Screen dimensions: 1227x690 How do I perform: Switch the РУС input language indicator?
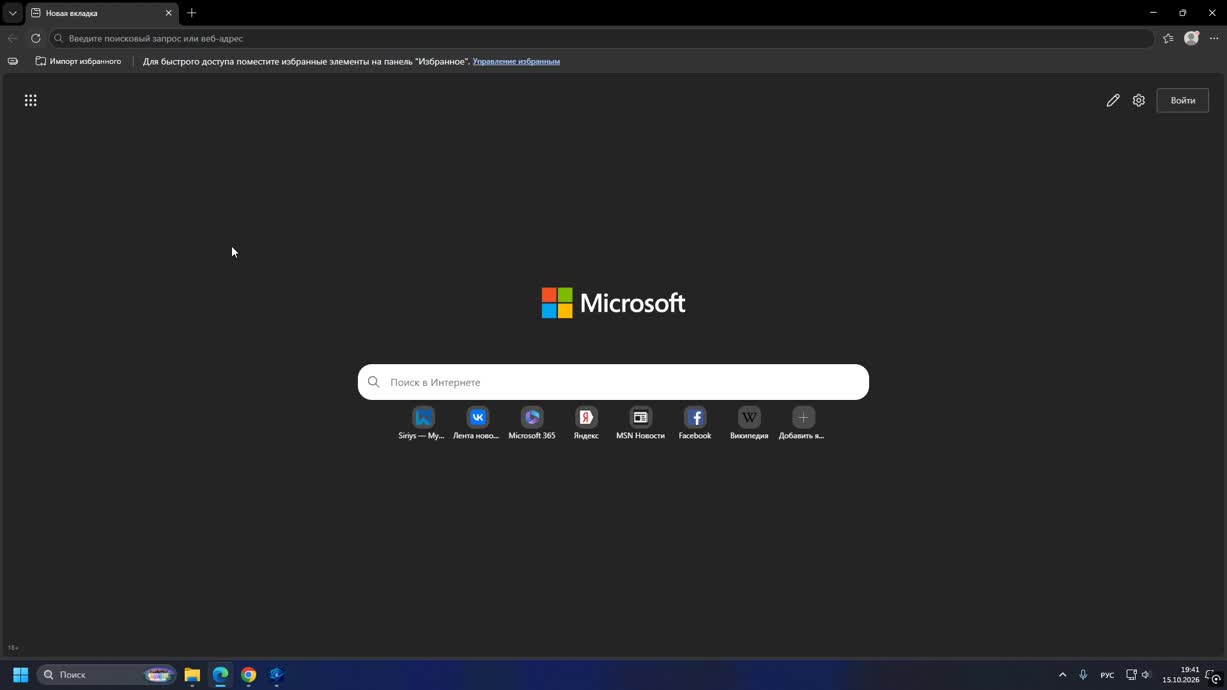1107,675
